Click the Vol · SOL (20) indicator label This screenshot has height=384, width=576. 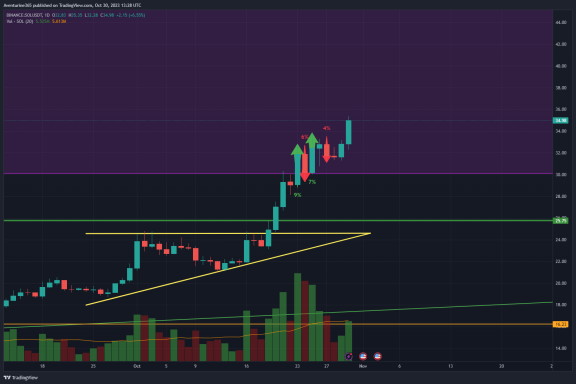click(x=20, y=21)
